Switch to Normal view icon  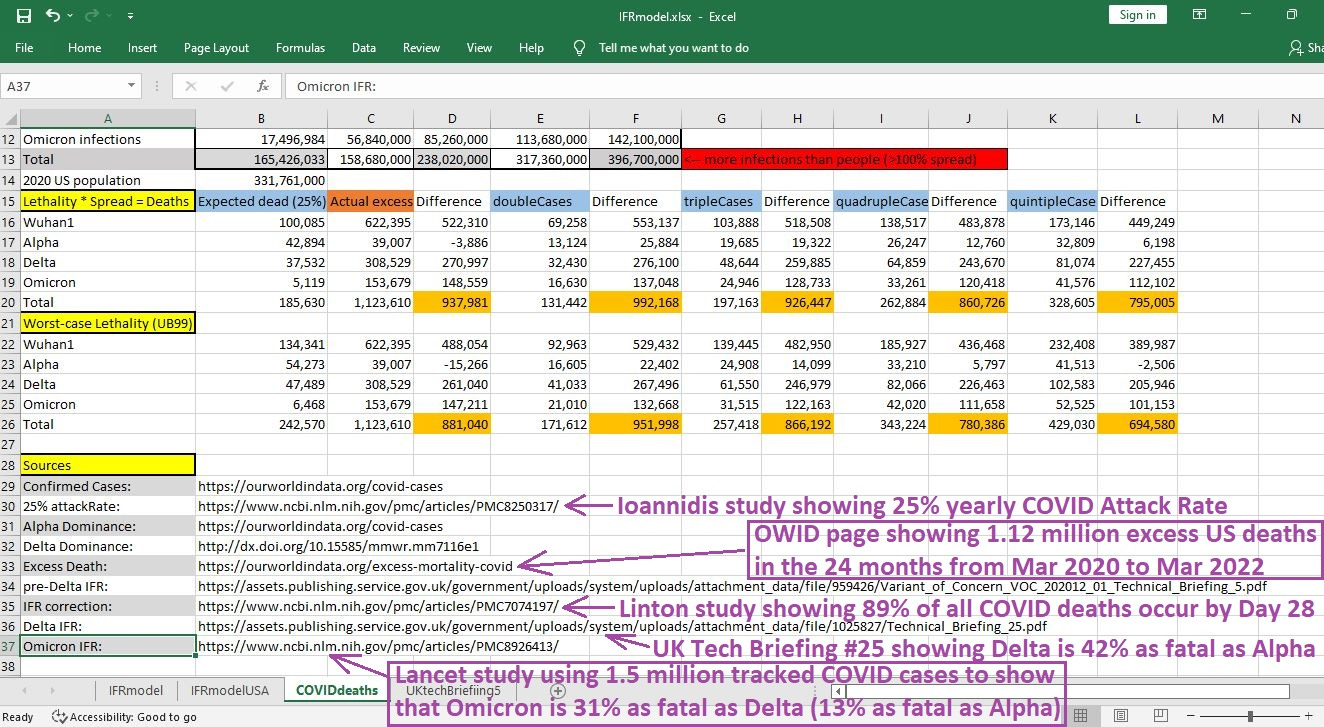(x=1081, y=716)
